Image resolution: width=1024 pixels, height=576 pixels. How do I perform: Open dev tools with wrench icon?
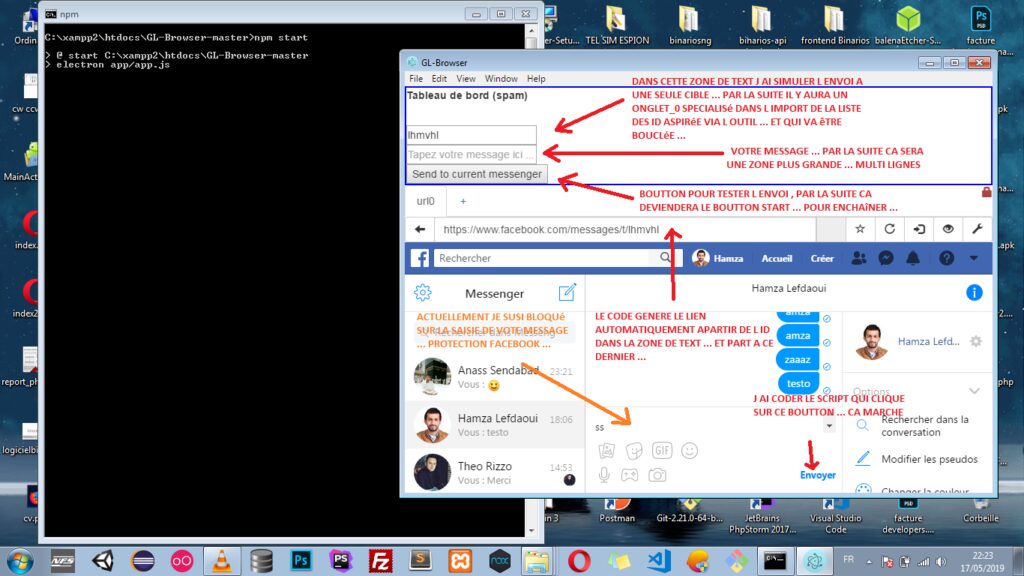[x=978, y=229]
